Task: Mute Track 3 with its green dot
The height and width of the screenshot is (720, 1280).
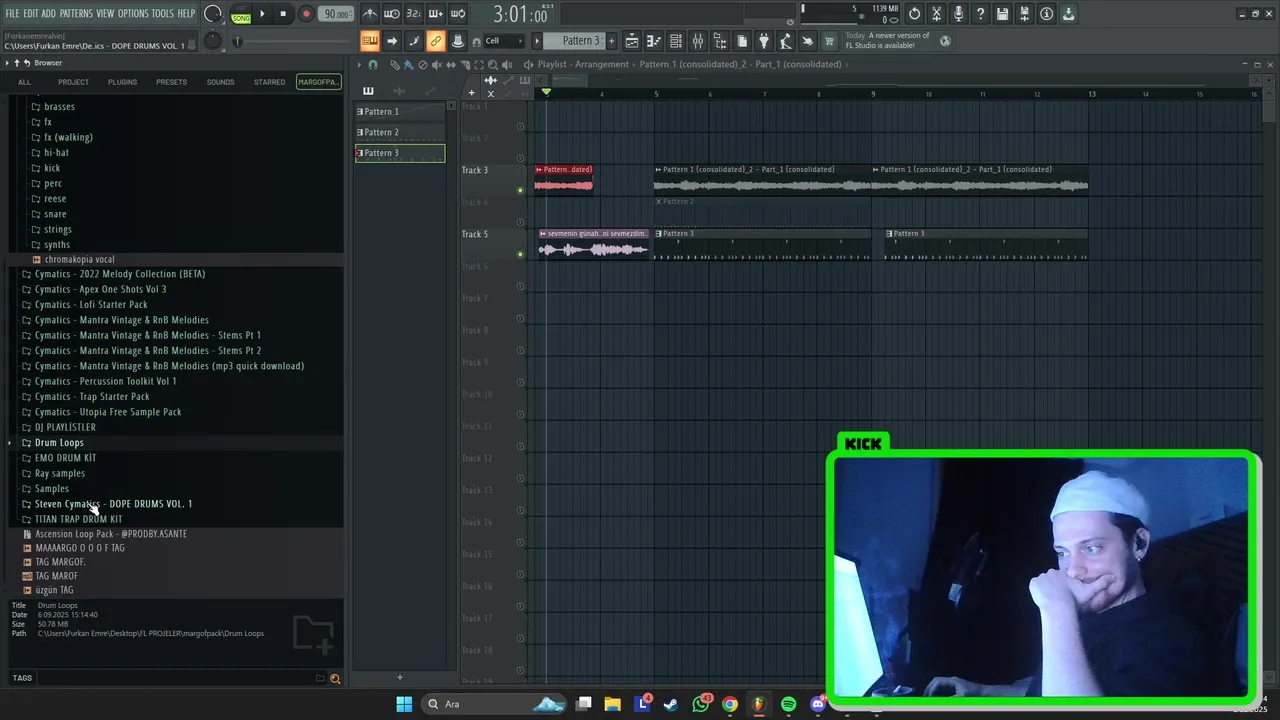Action: 520,190
